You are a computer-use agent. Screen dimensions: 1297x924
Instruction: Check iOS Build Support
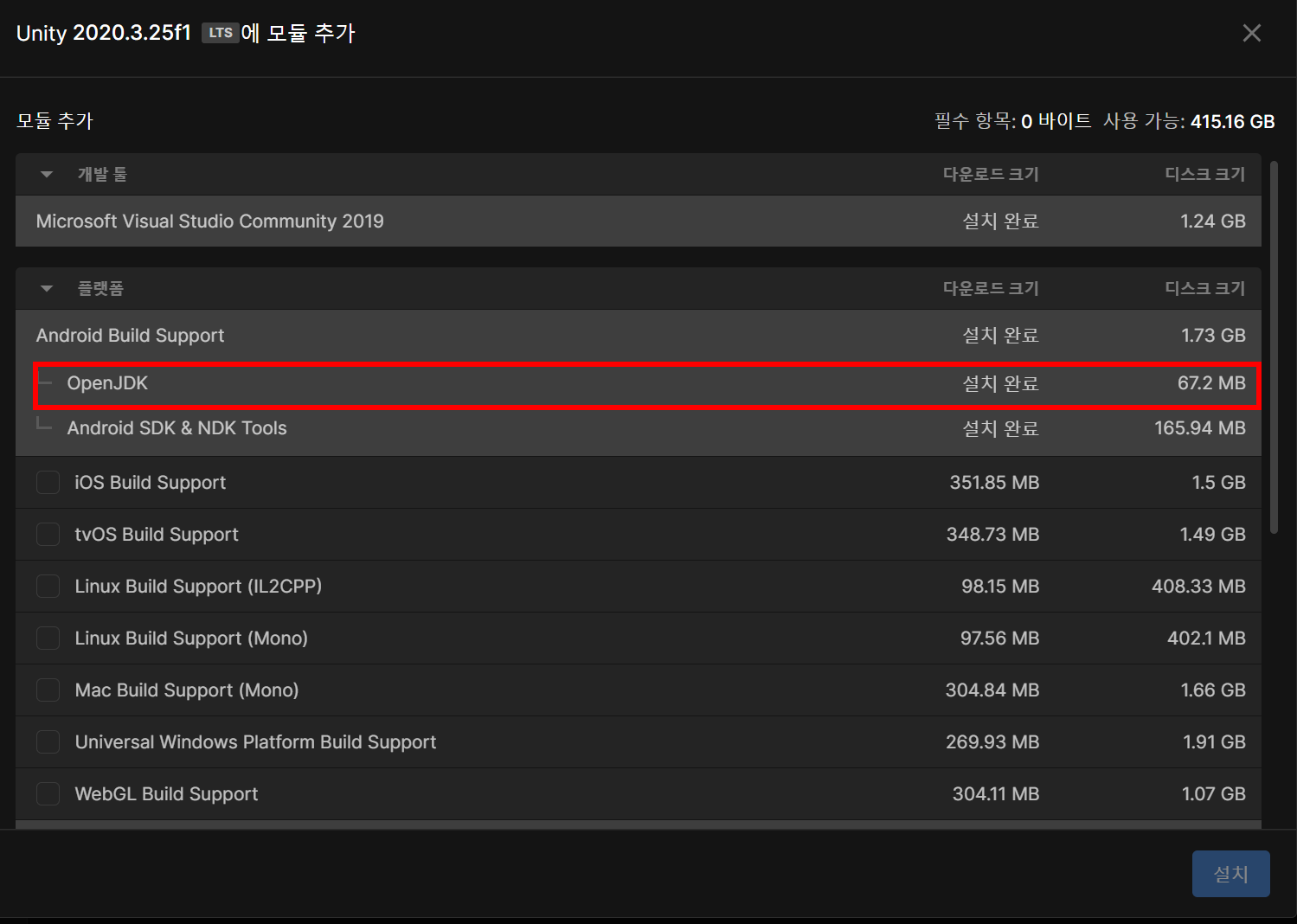point(48,482)
